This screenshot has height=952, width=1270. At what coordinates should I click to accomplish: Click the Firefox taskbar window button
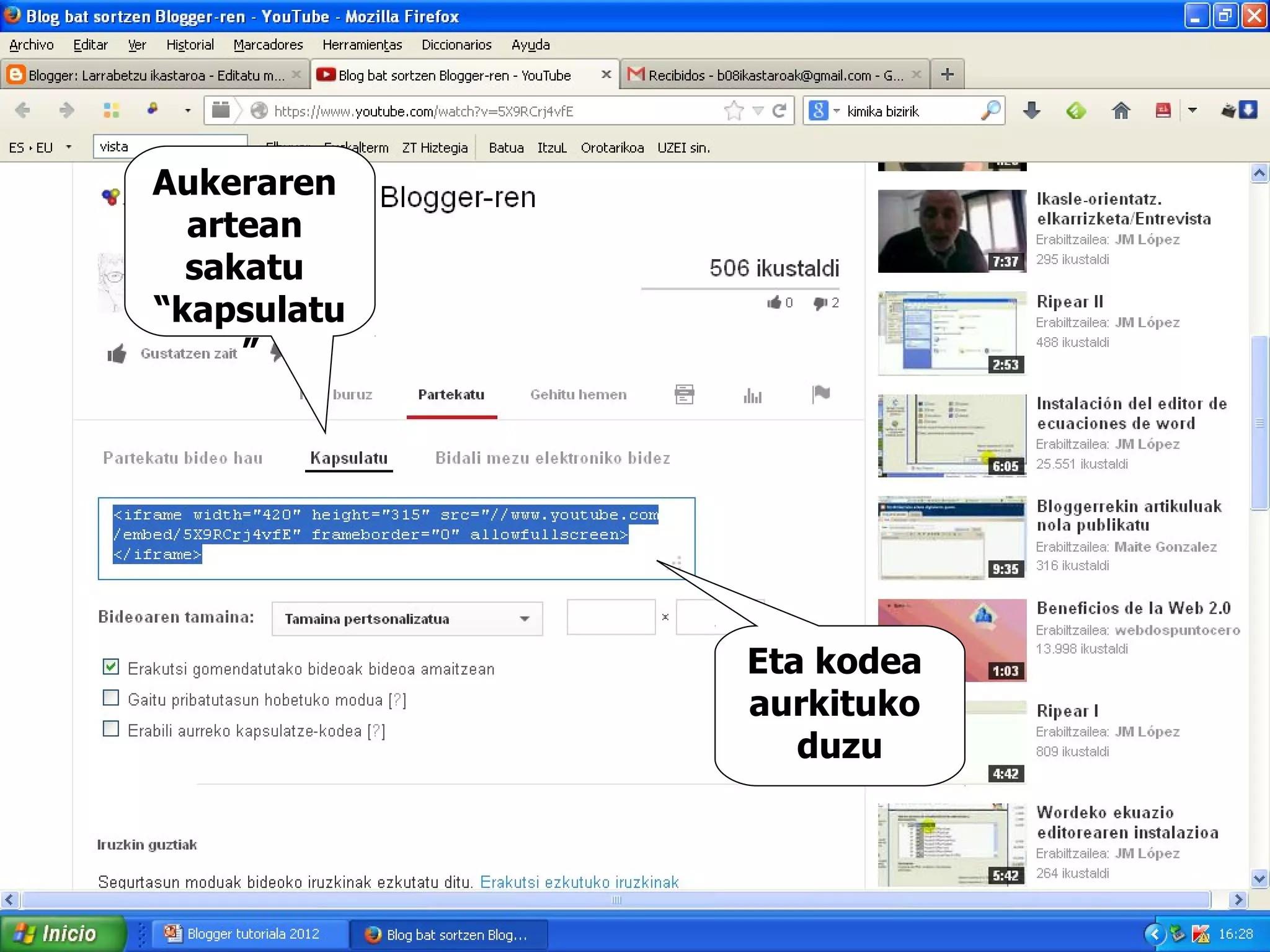pos(448,934)
